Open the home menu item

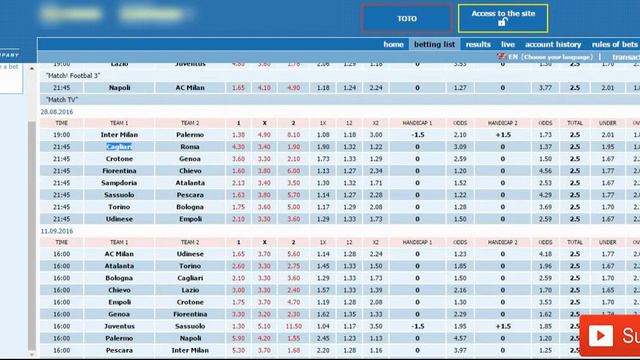393,44
